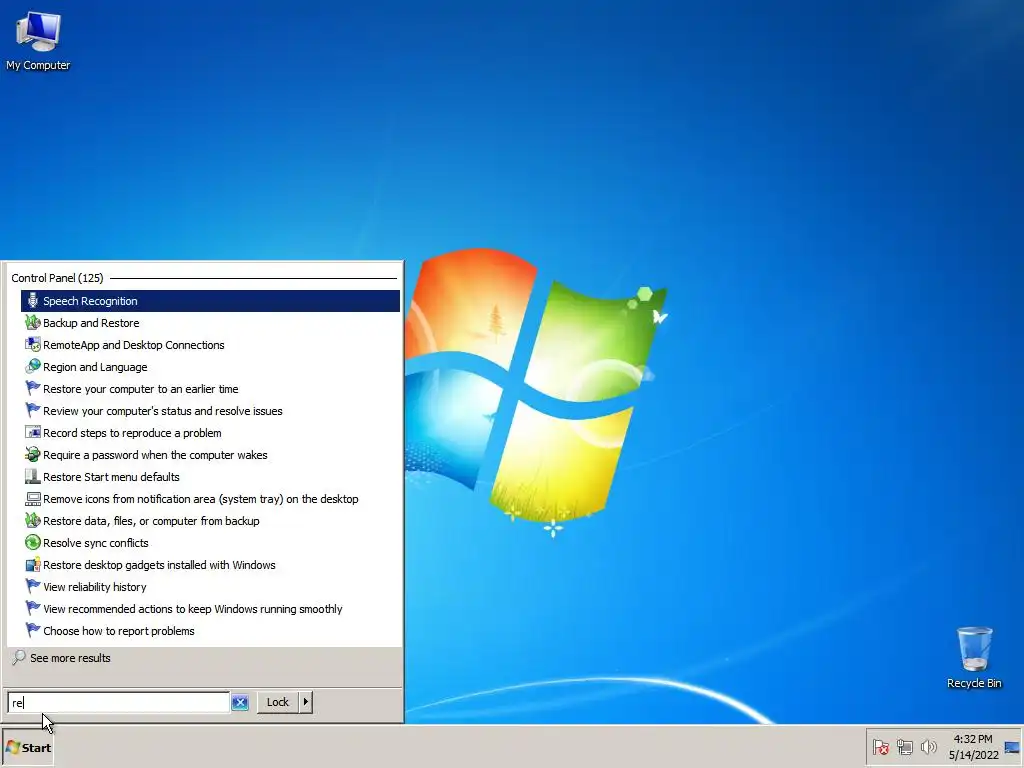The image size is (1024, 768).
Task: Open Require a password when the computer wakes
Action: click(x=210, y=455)
